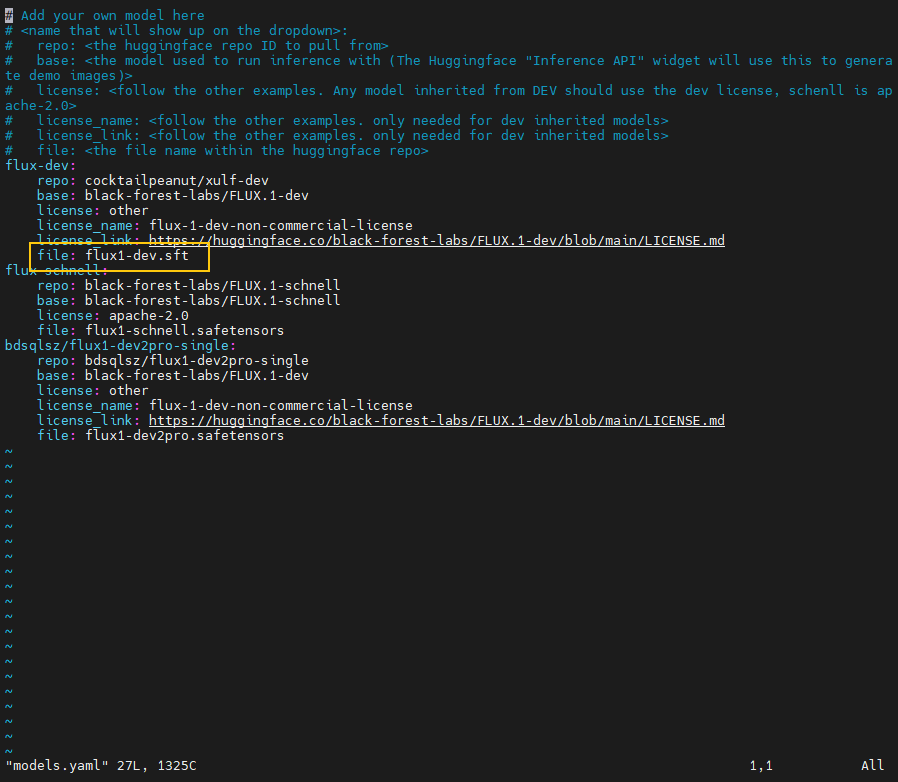
Task: Click cursor position '1,1' in status line
Action: click(761, 765)
